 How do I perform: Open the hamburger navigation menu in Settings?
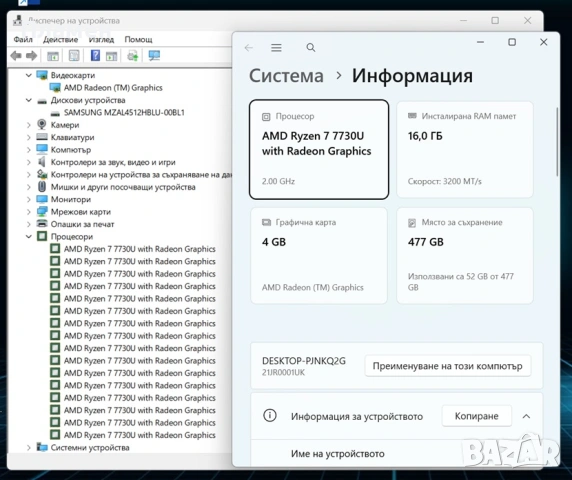[276, 48]
